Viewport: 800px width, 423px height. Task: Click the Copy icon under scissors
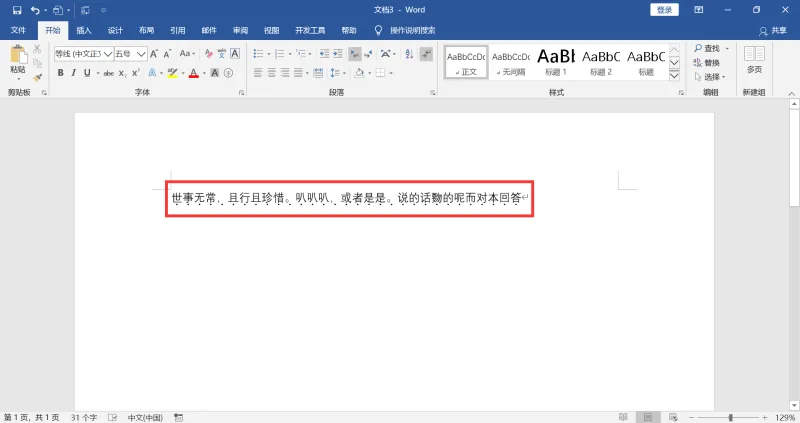tap(37, 63)
